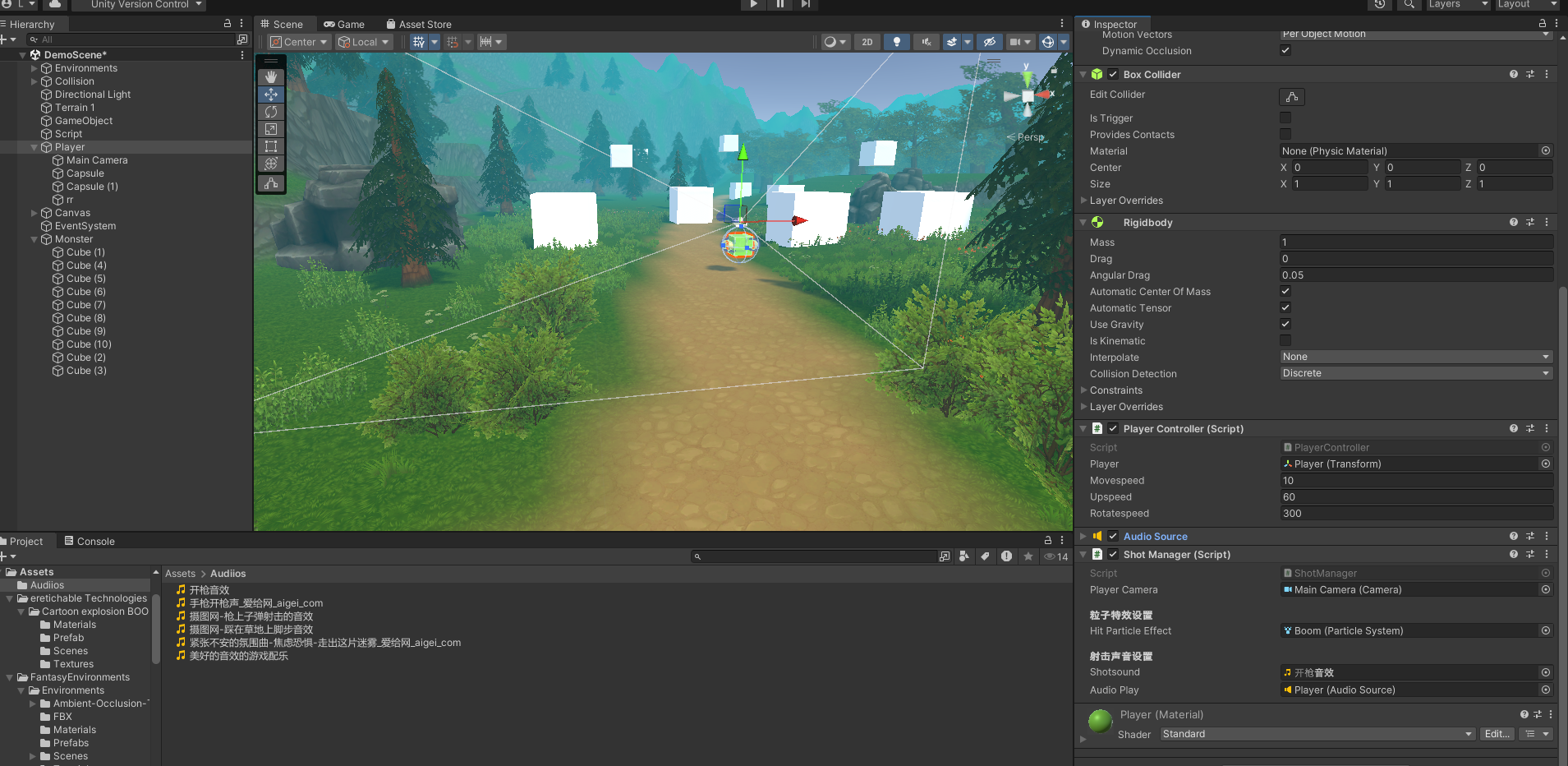Select the Edit Collider custom tool
Screen dimensions: 1568x766
(x=271, y=183)
